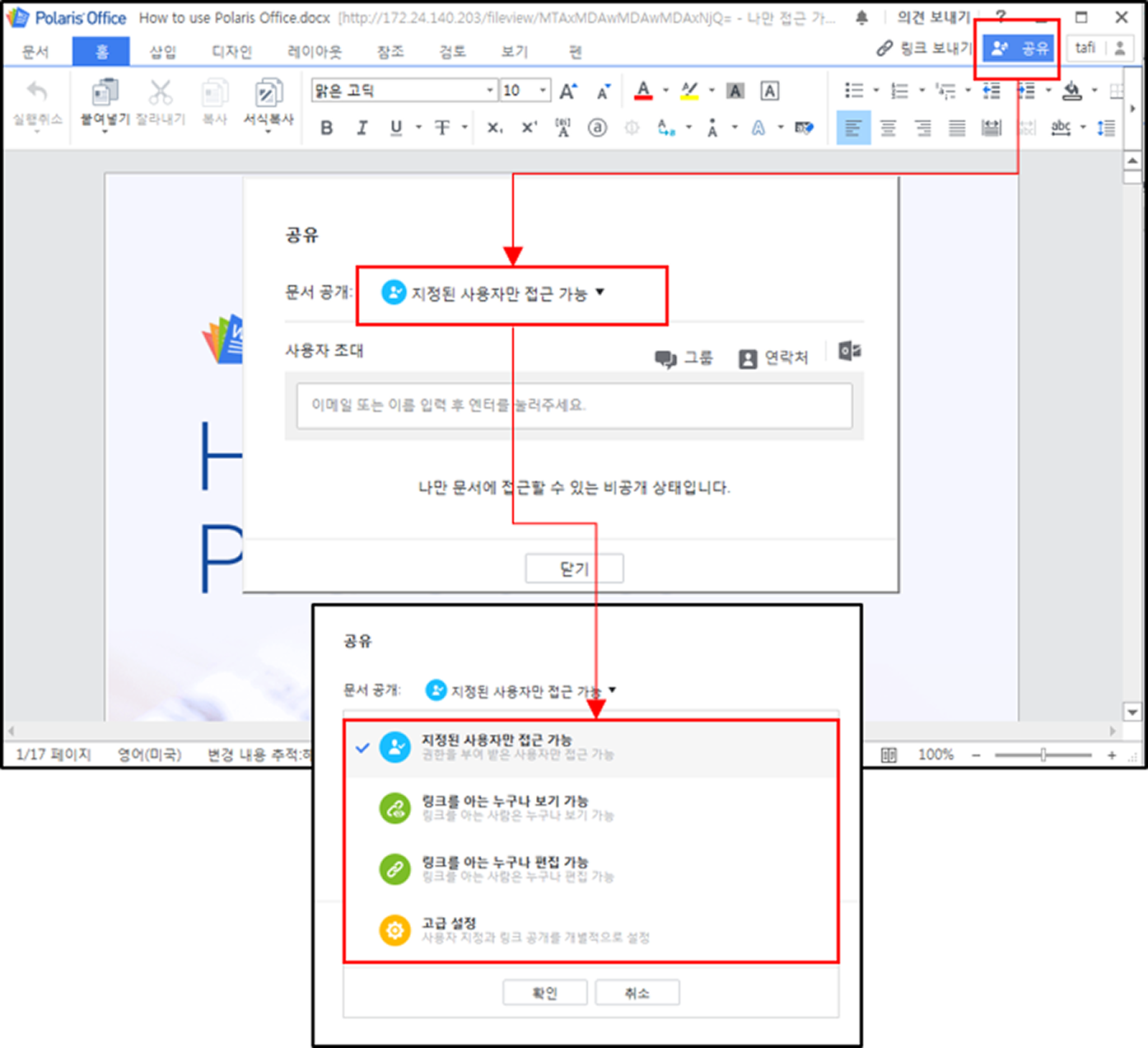Click the character shading icon
This screenshot has height=1048, width=1148.
pyautogui.click(x=735, y=91)
